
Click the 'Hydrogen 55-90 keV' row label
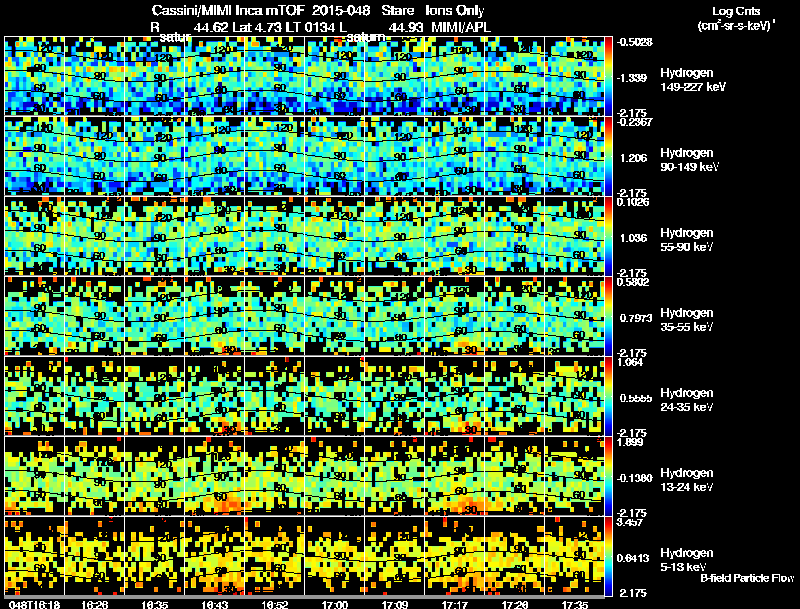[x=687, y=240]
